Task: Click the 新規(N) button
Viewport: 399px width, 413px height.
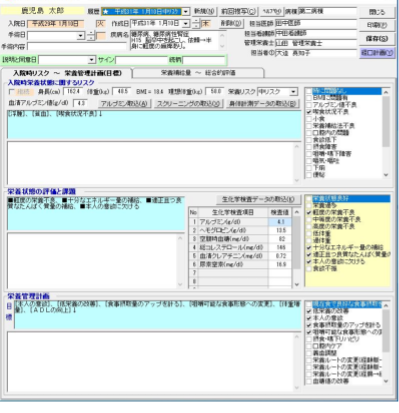Action: click(x=205, y=12)
